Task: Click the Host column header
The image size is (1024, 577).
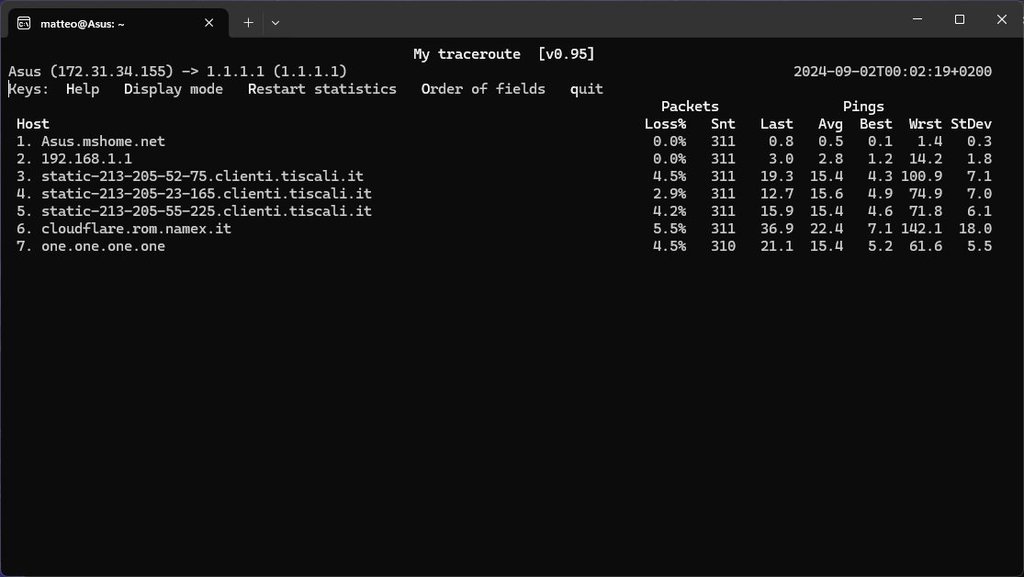Action: (33, 124)
